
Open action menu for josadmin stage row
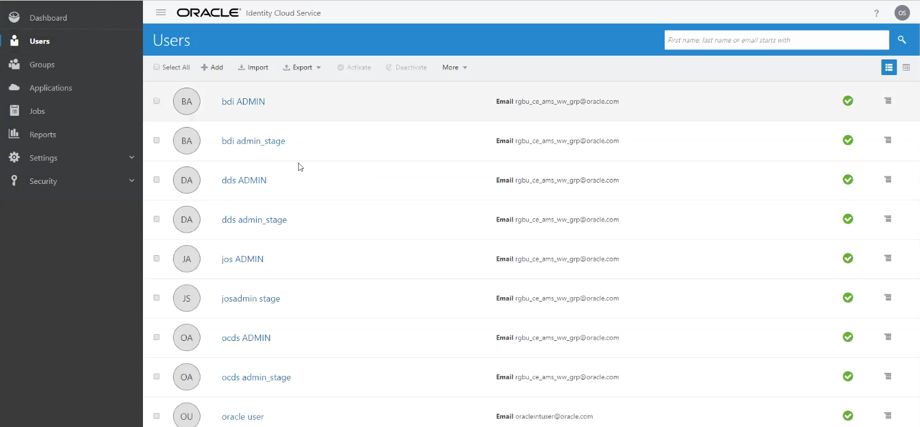pos(888,297)
